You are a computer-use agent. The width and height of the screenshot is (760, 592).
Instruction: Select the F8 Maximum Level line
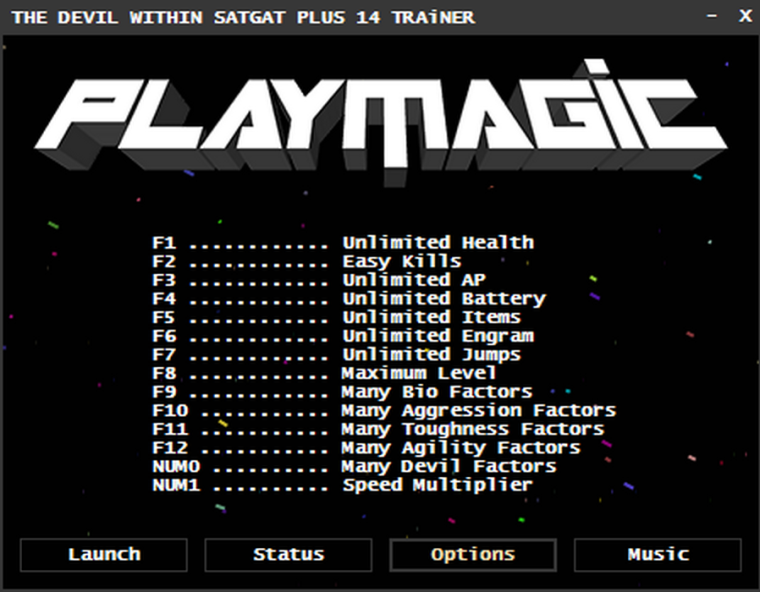[x=325, y=373]
